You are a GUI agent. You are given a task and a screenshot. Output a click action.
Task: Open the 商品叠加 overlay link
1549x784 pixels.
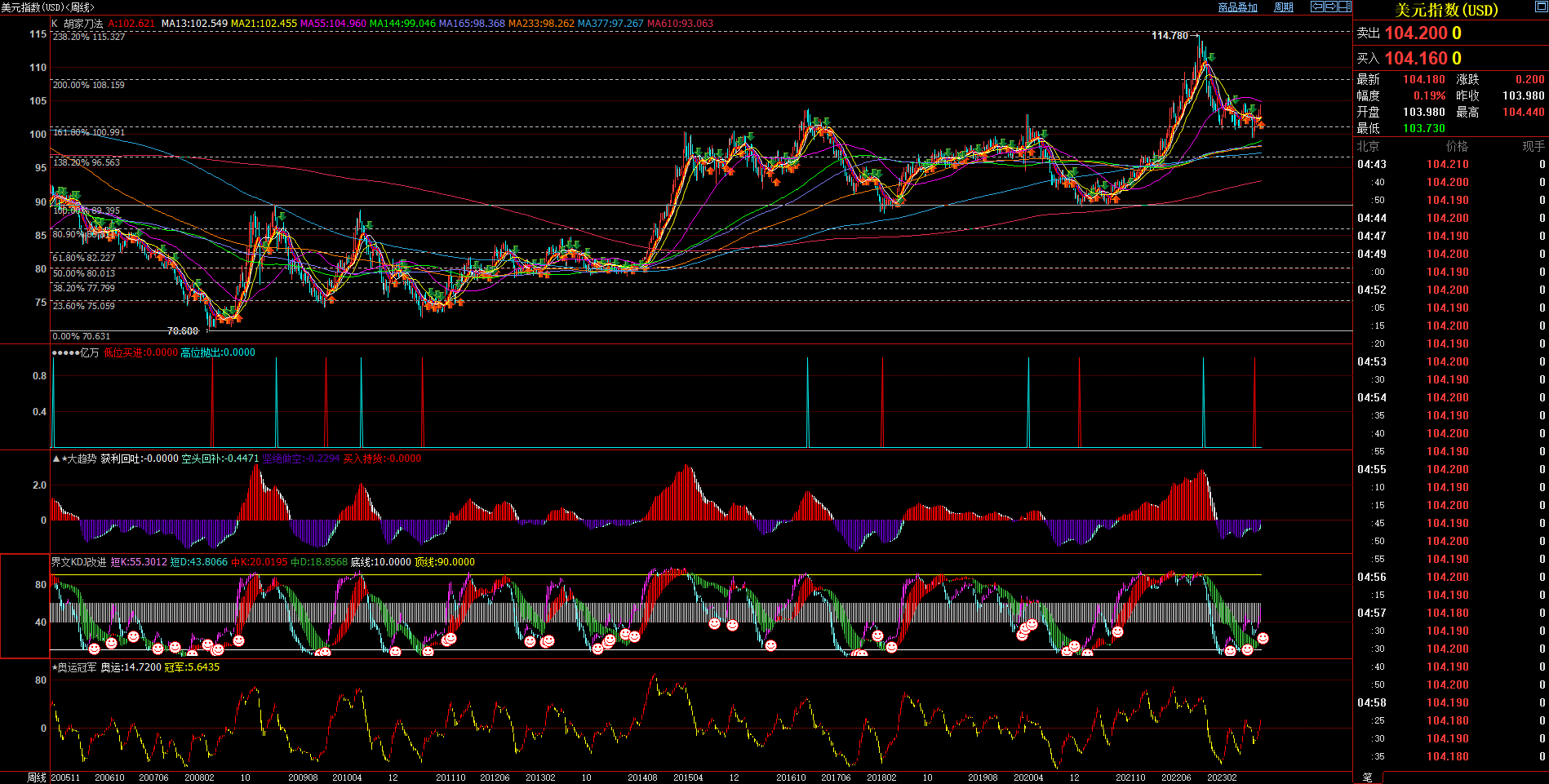click(1237, 7)
